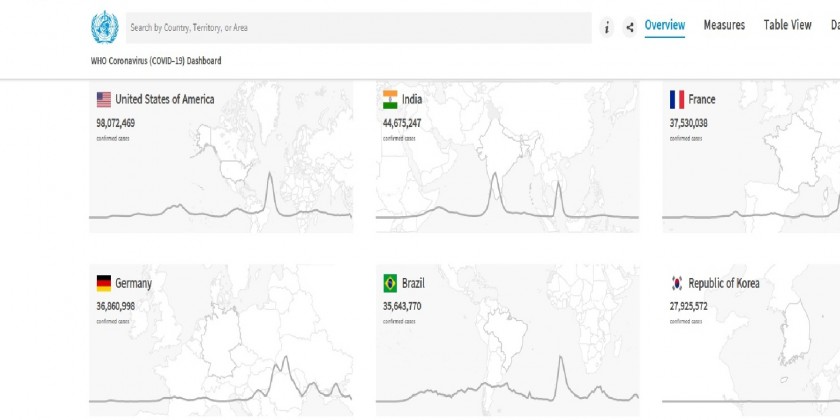Focus the country search field
Viewport: 840px width, 420px height.
350,27
